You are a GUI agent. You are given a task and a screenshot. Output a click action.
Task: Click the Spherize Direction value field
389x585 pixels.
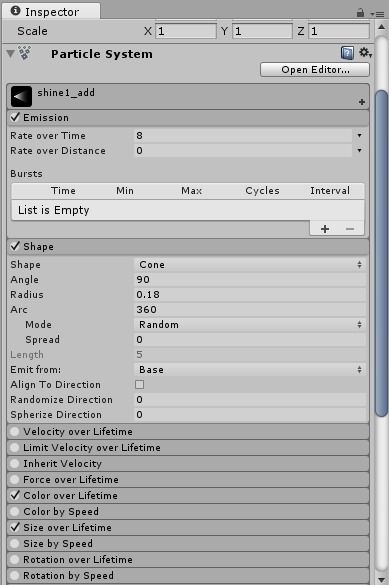(x=250, y=414)
